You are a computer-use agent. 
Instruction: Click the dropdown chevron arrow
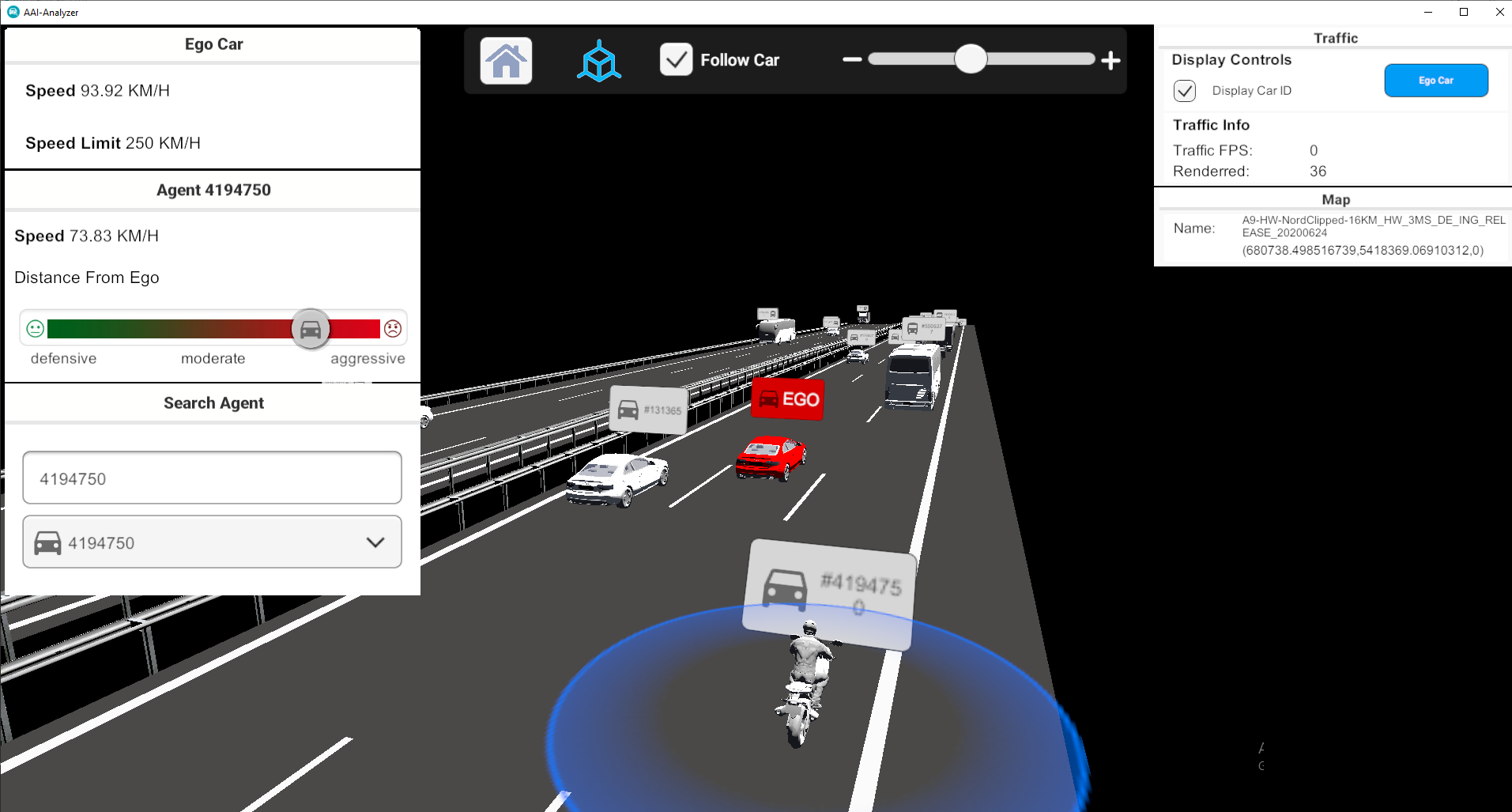point(375,542)
